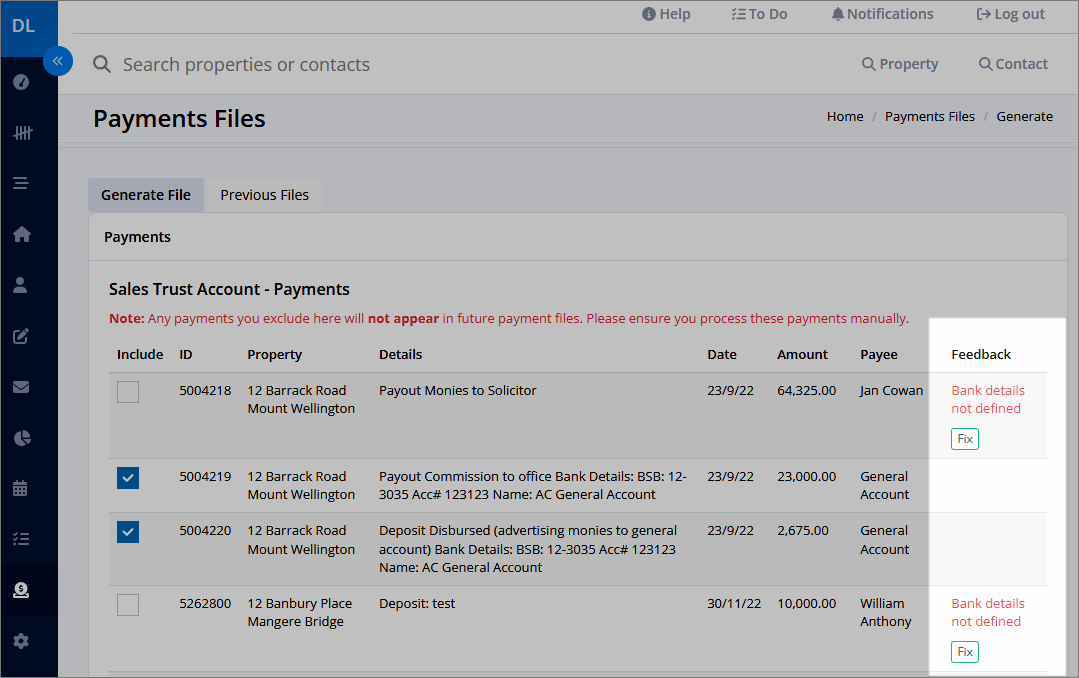Click the calendar icon in sidebar
The image size is (1079, 678).
(21, 488)
